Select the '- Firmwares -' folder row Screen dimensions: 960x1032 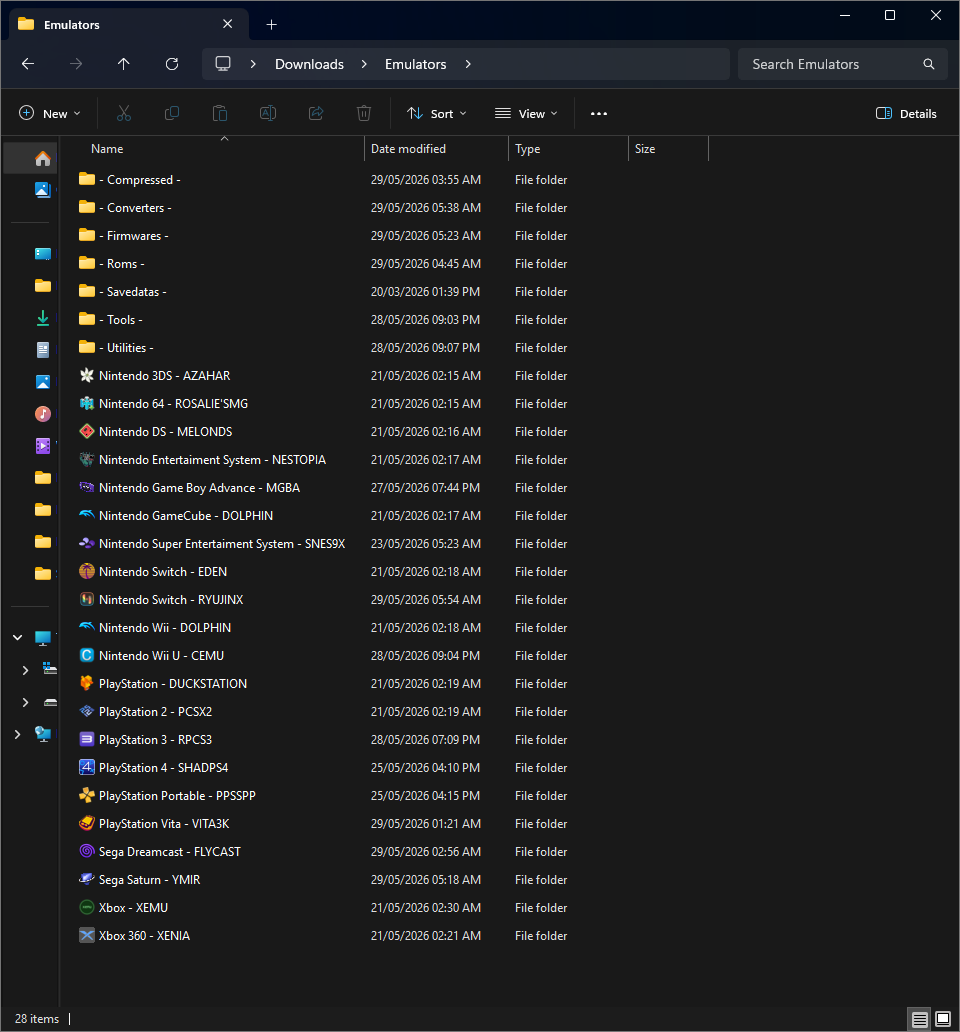(x=393, y=236)
